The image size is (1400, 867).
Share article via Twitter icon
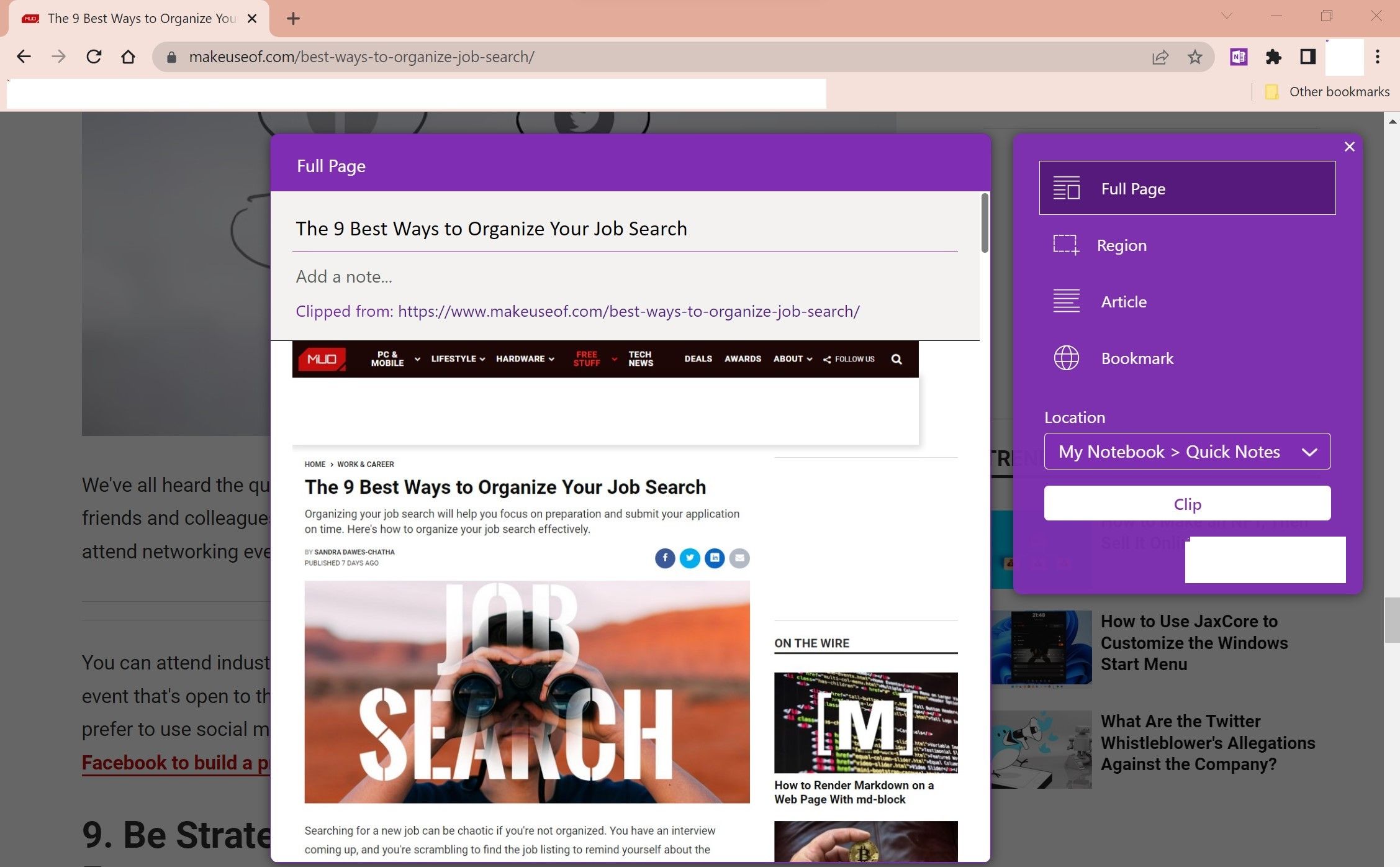(690, 558)
